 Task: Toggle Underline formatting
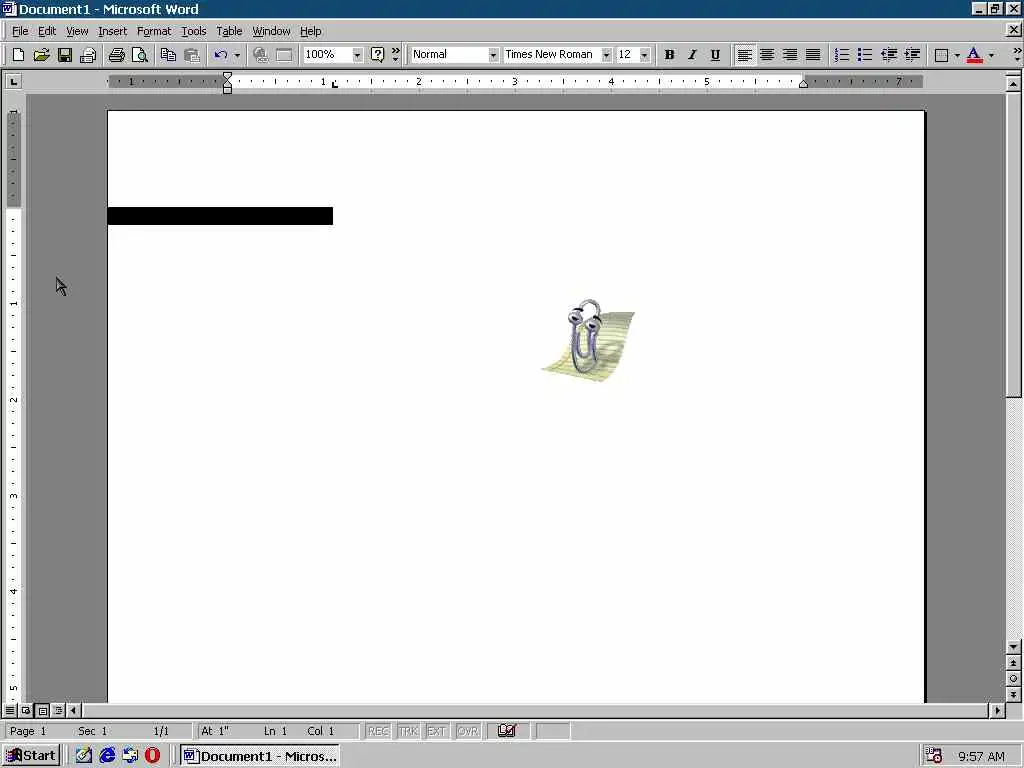click(x=715, y=55)
